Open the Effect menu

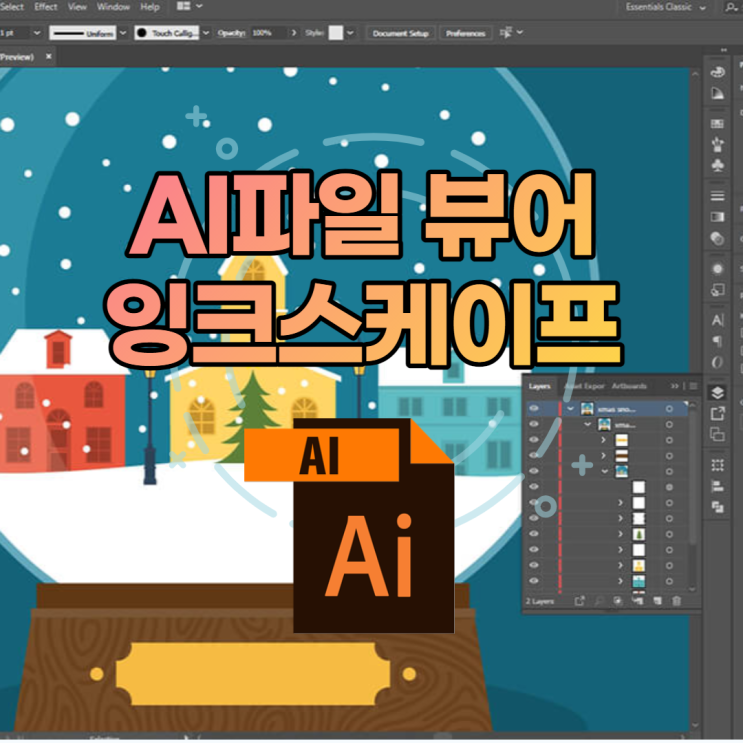(45, 7)
